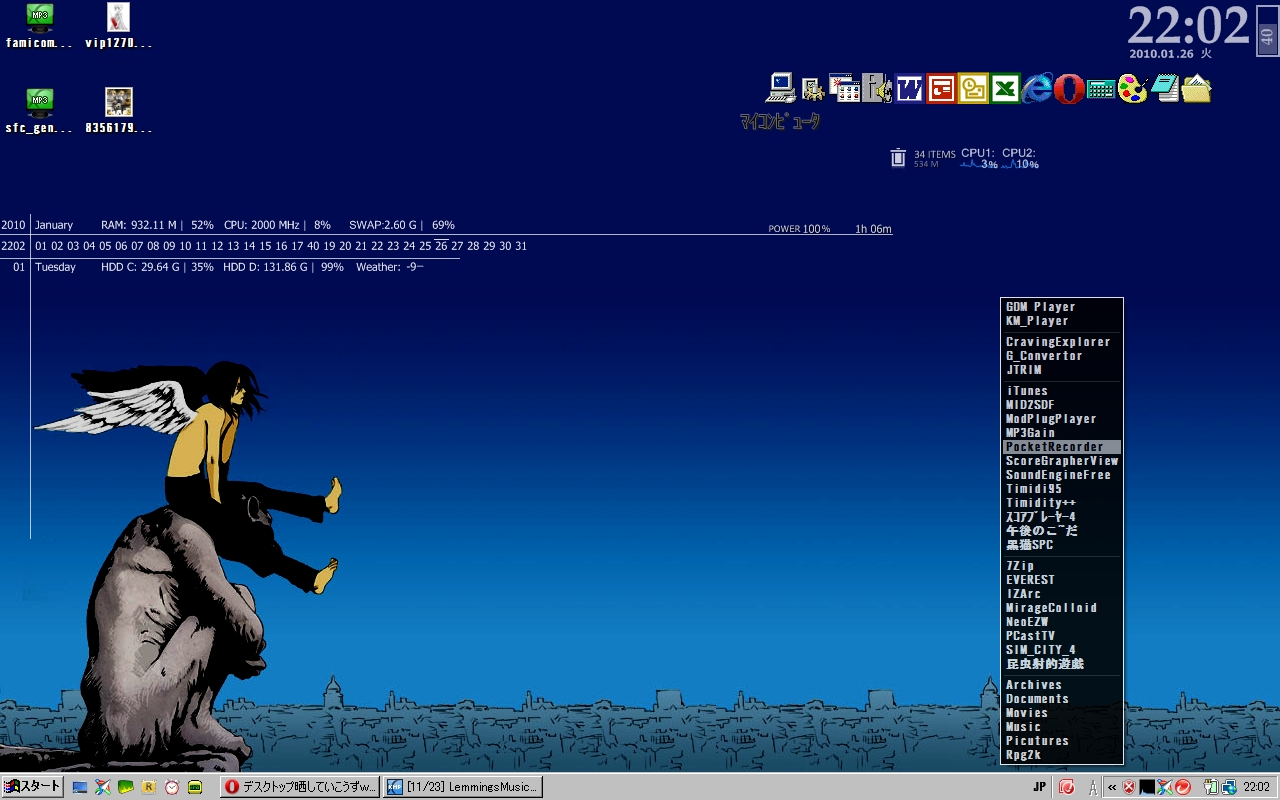The height and width of the screenshot is (800, 1280).
Task: Select KM_Player in launcher menu
Action: coord(1062,321)
